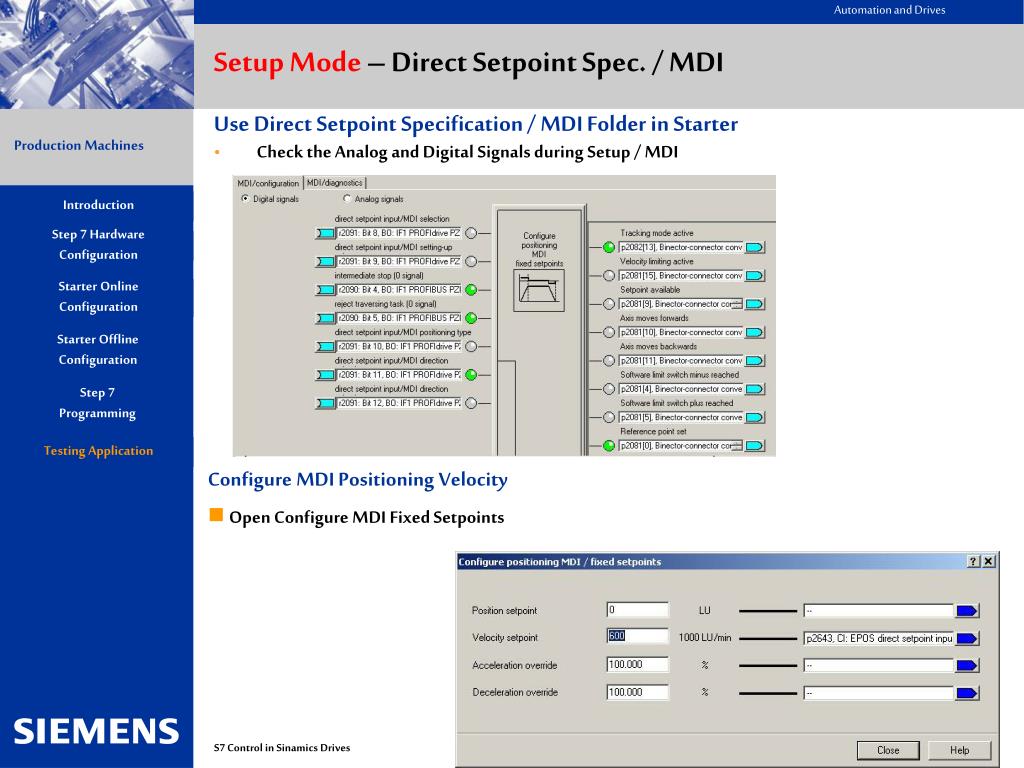Click the p2082[13] Binector-connector field

click(680, 248)
